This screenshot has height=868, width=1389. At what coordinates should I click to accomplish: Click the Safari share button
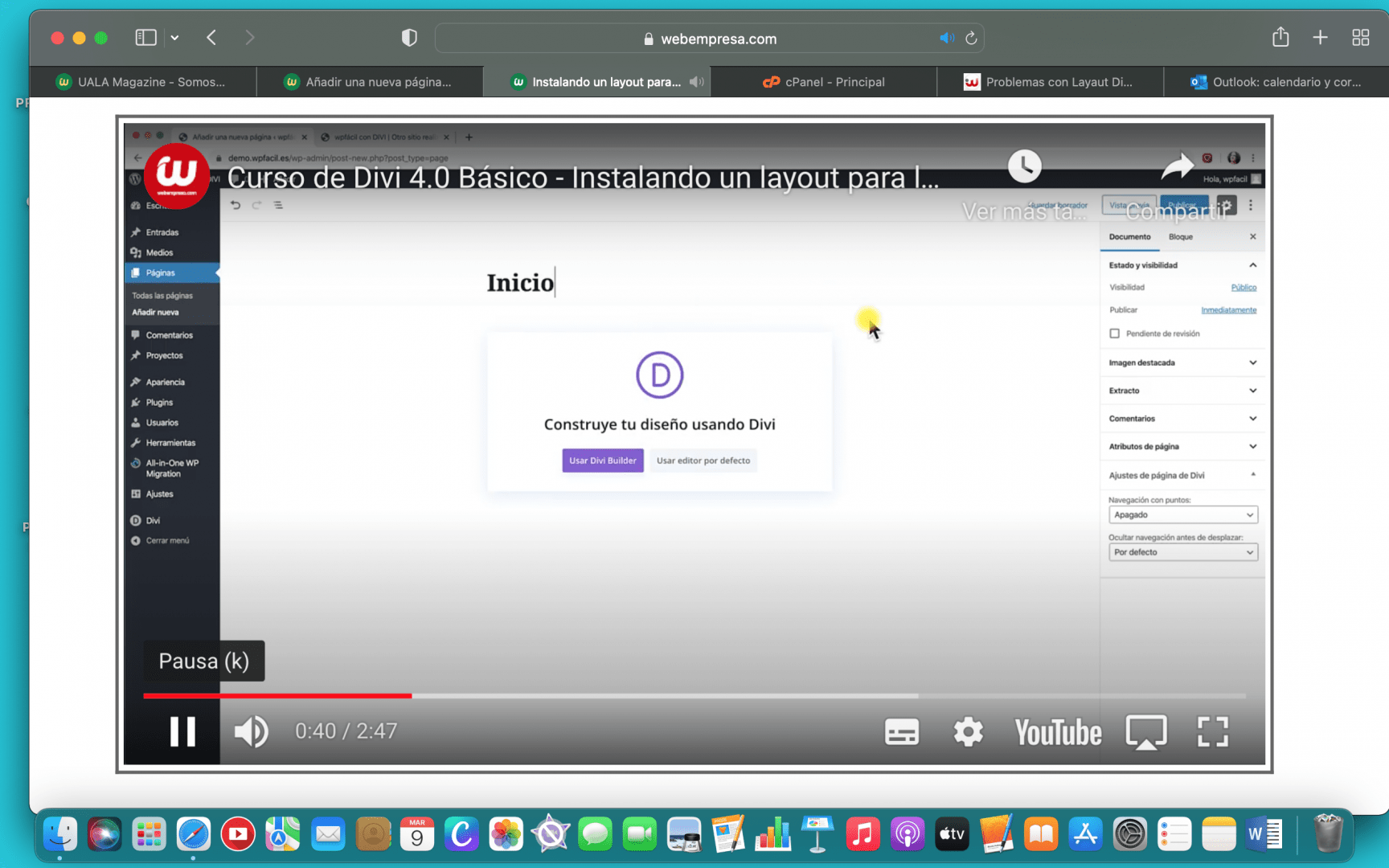(1280, 37)
